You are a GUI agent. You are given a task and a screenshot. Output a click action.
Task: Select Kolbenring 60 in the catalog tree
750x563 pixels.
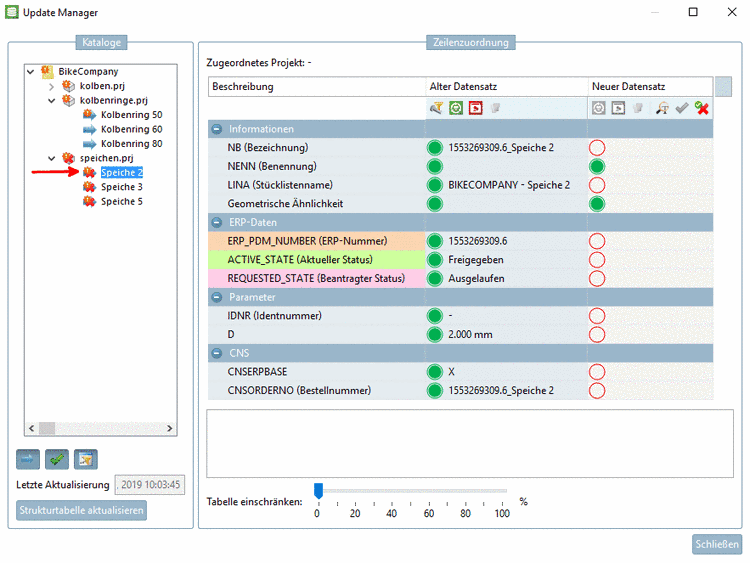click(131, 129)
